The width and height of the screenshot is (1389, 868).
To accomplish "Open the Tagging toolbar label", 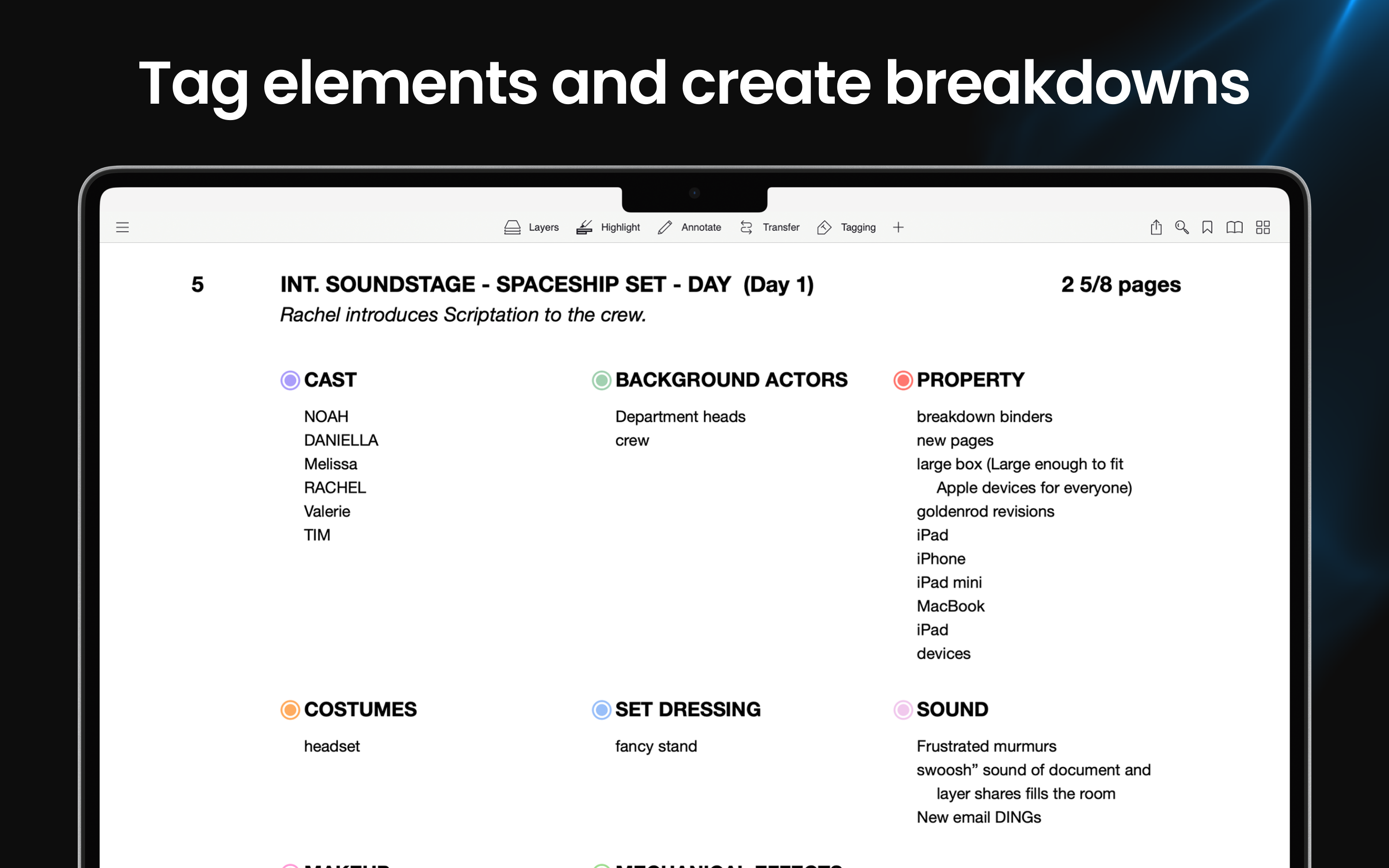I will click(x=858, y=227).
